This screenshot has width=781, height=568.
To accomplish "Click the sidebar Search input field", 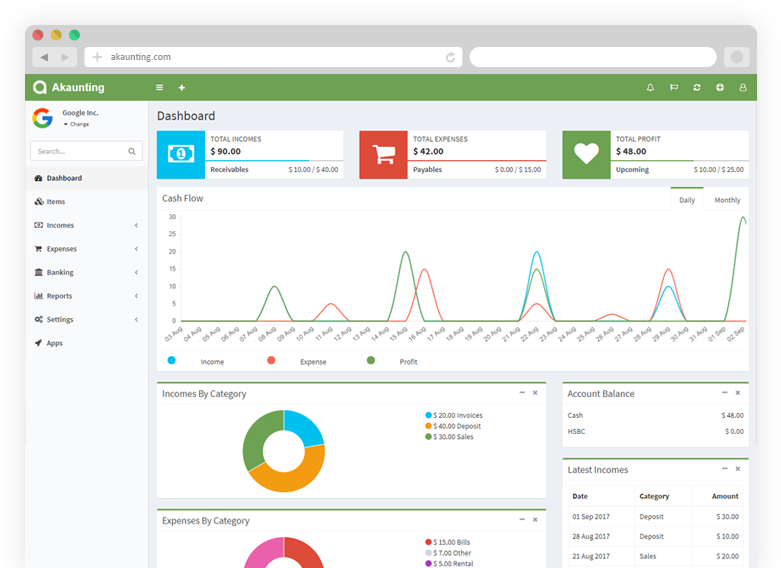I will tap(87, 151).
